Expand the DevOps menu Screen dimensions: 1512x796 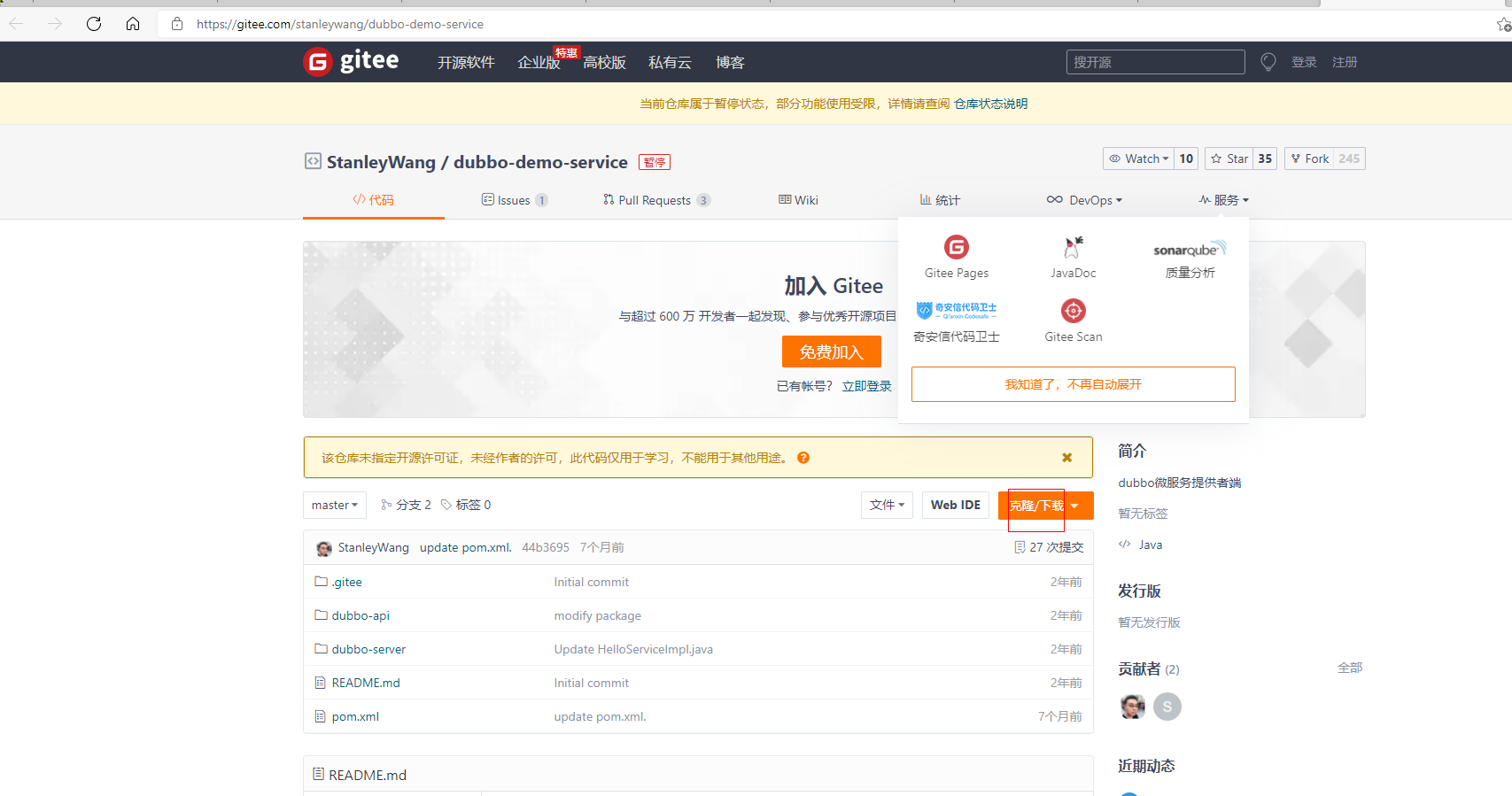point(1084,200)
